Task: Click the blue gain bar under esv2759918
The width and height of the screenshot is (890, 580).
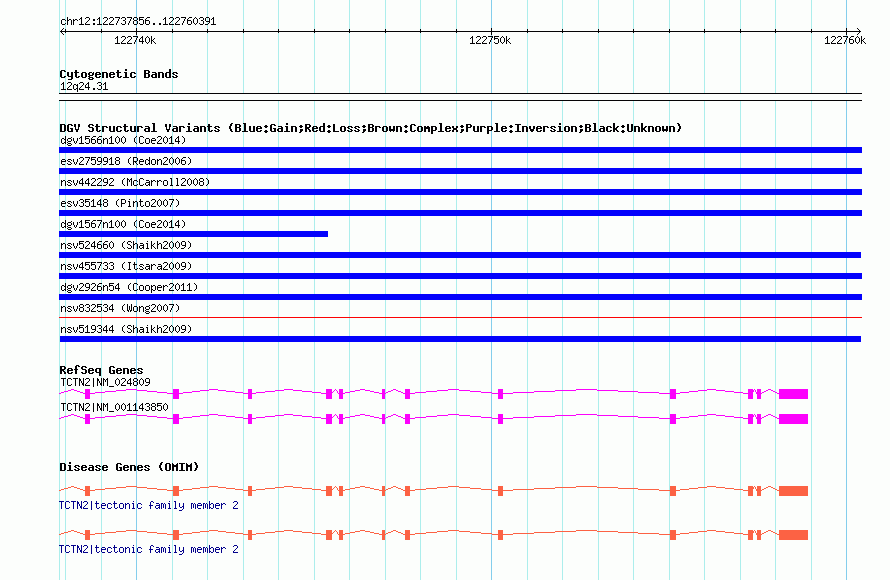Action: point(460,171)
